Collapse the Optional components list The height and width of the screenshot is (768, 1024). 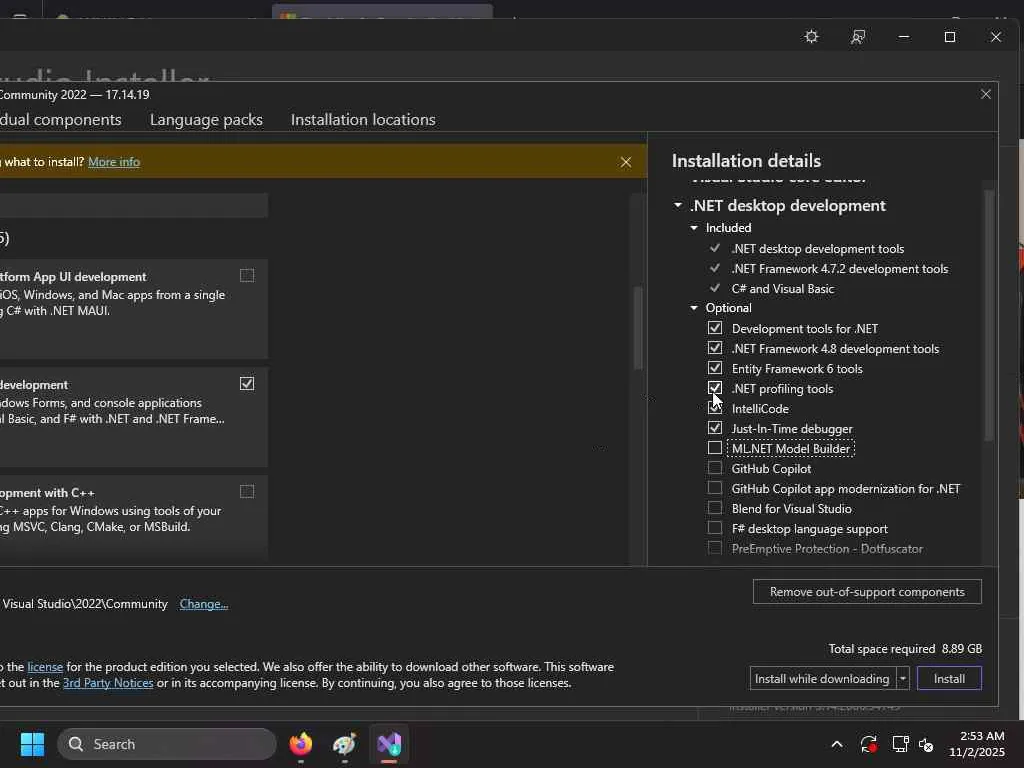click(x=694, y=308)
